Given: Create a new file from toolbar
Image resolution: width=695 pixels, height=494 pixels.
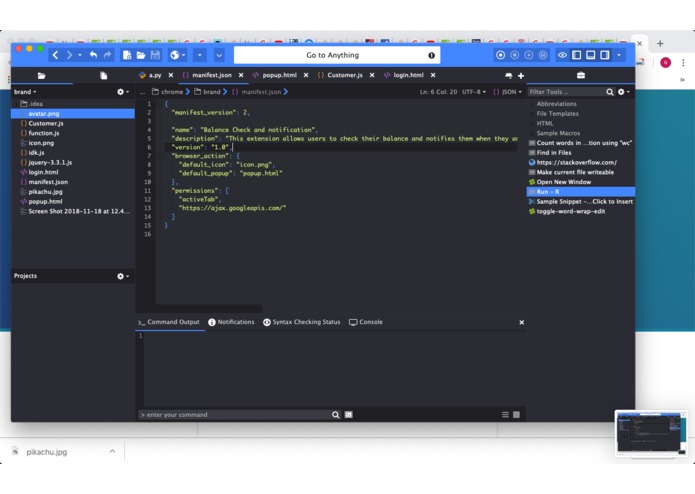Looking at the screenshot, I should coord(127,55).
